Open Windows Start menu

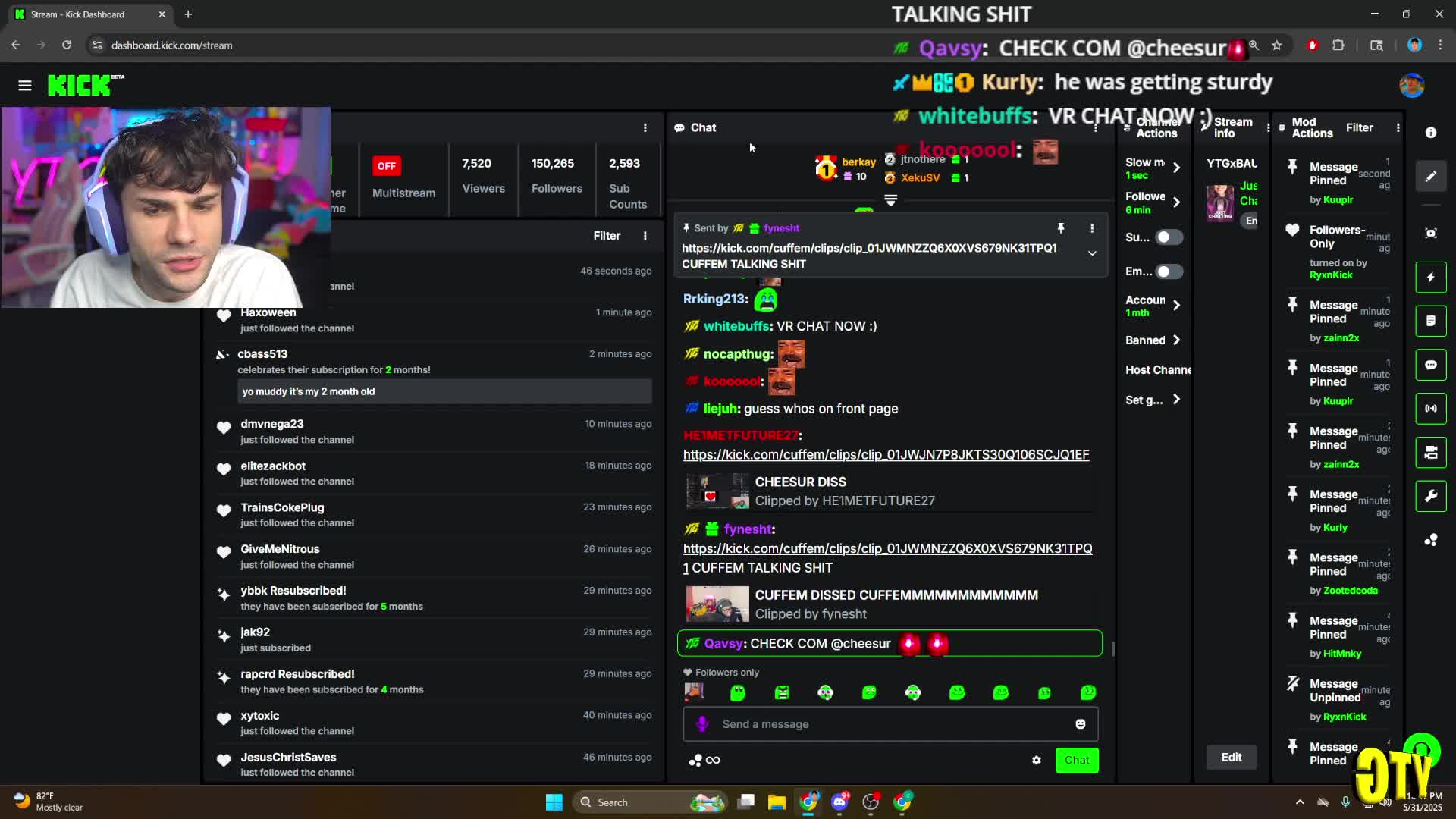(554, 802)
